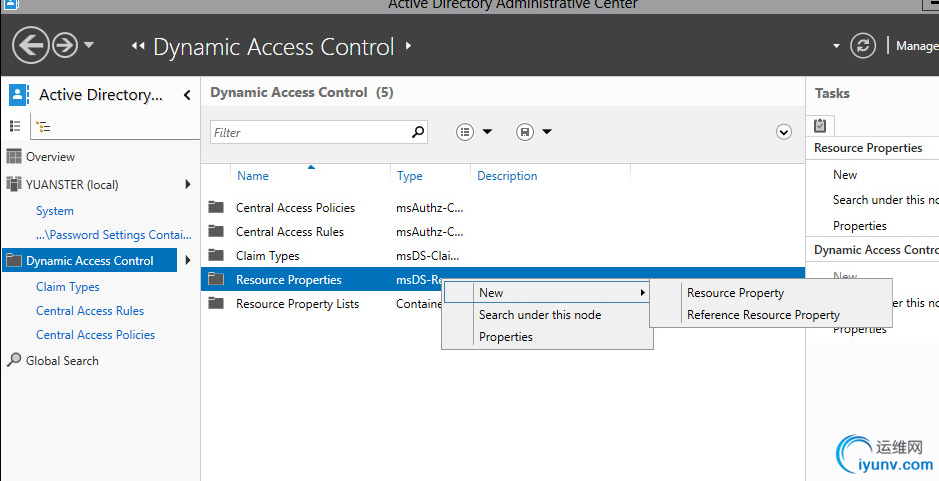Screen dimensions: 939x481
Task: Click the list view options icon
Action: click(x=465, y=132)
